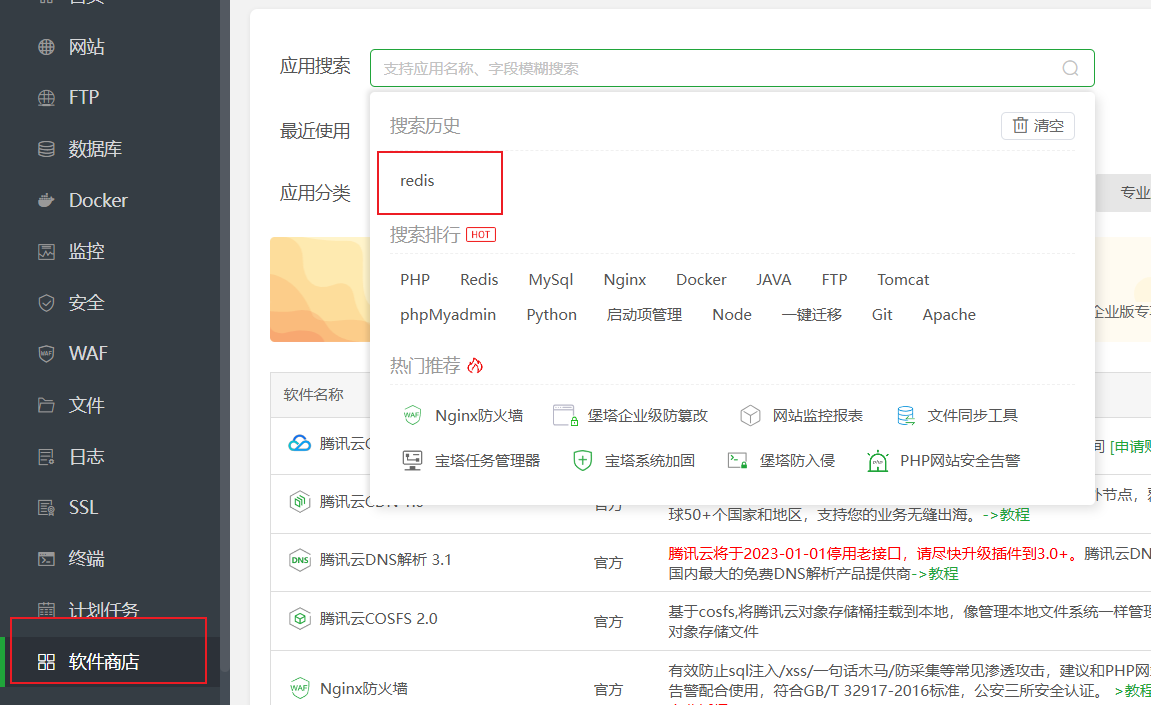Click the HOT badge beside 搜索排行

(481, 235)
